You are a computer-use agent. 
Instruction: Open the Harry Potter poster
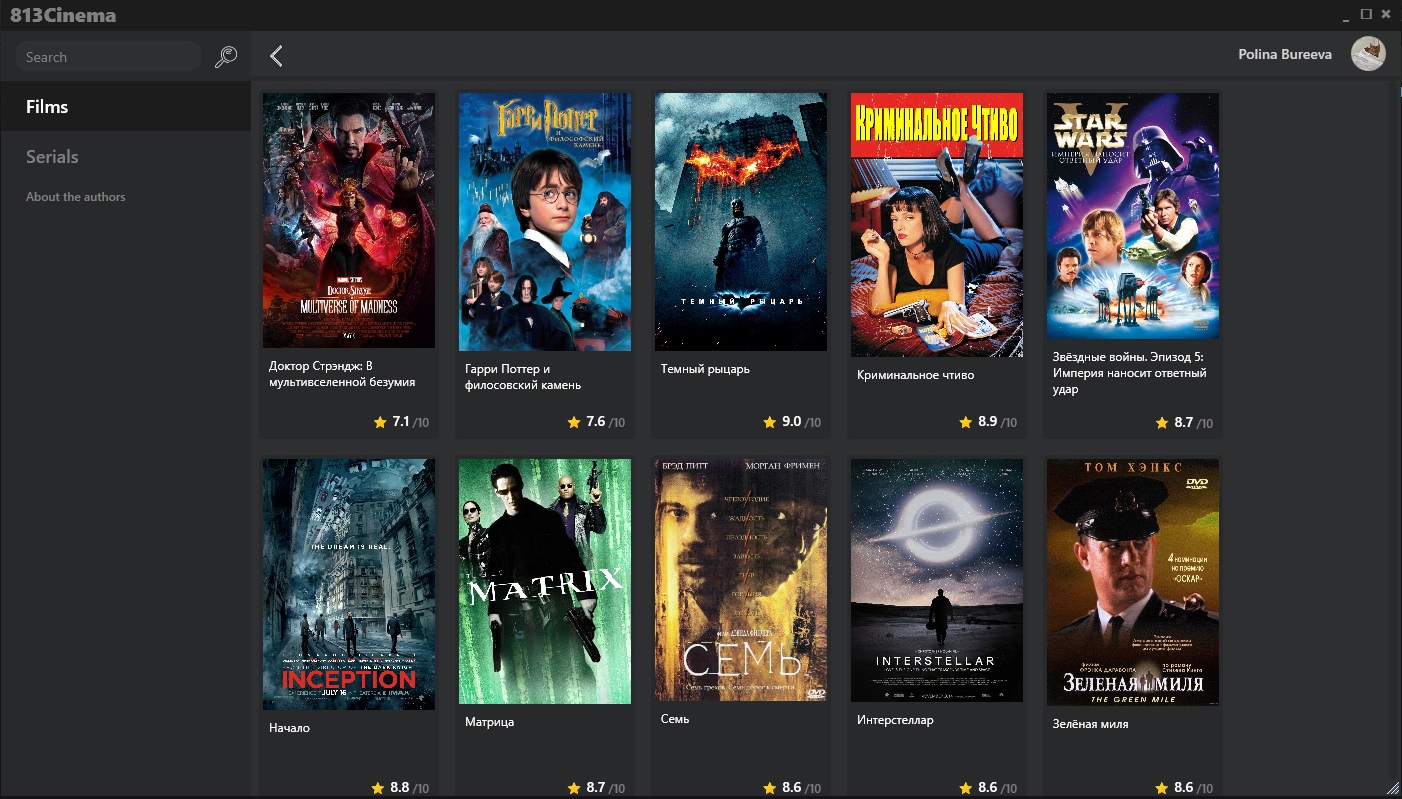545,222
